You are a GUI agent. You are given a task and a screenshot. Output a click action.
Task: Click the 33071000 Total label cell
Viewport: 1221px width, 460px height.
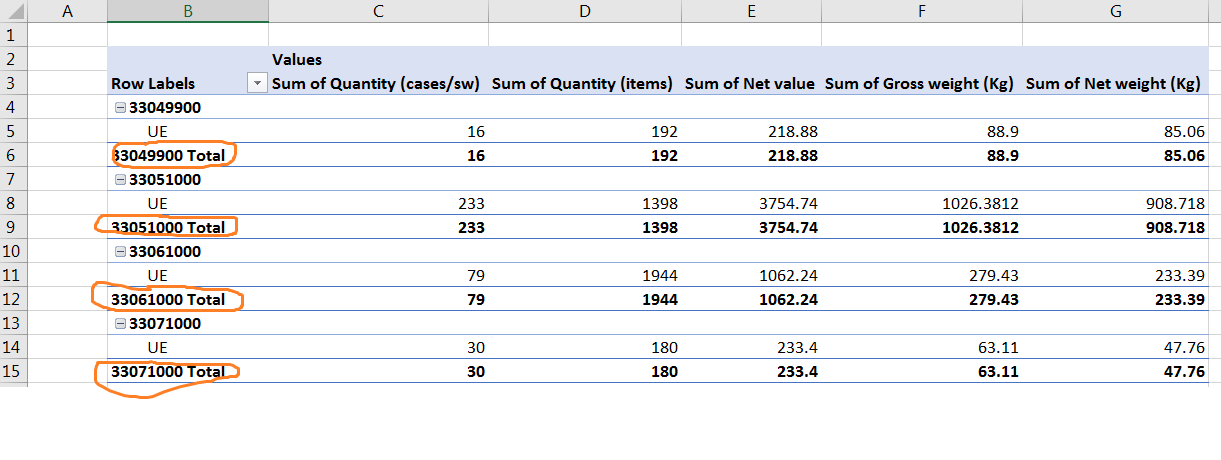tap(188, 371)
